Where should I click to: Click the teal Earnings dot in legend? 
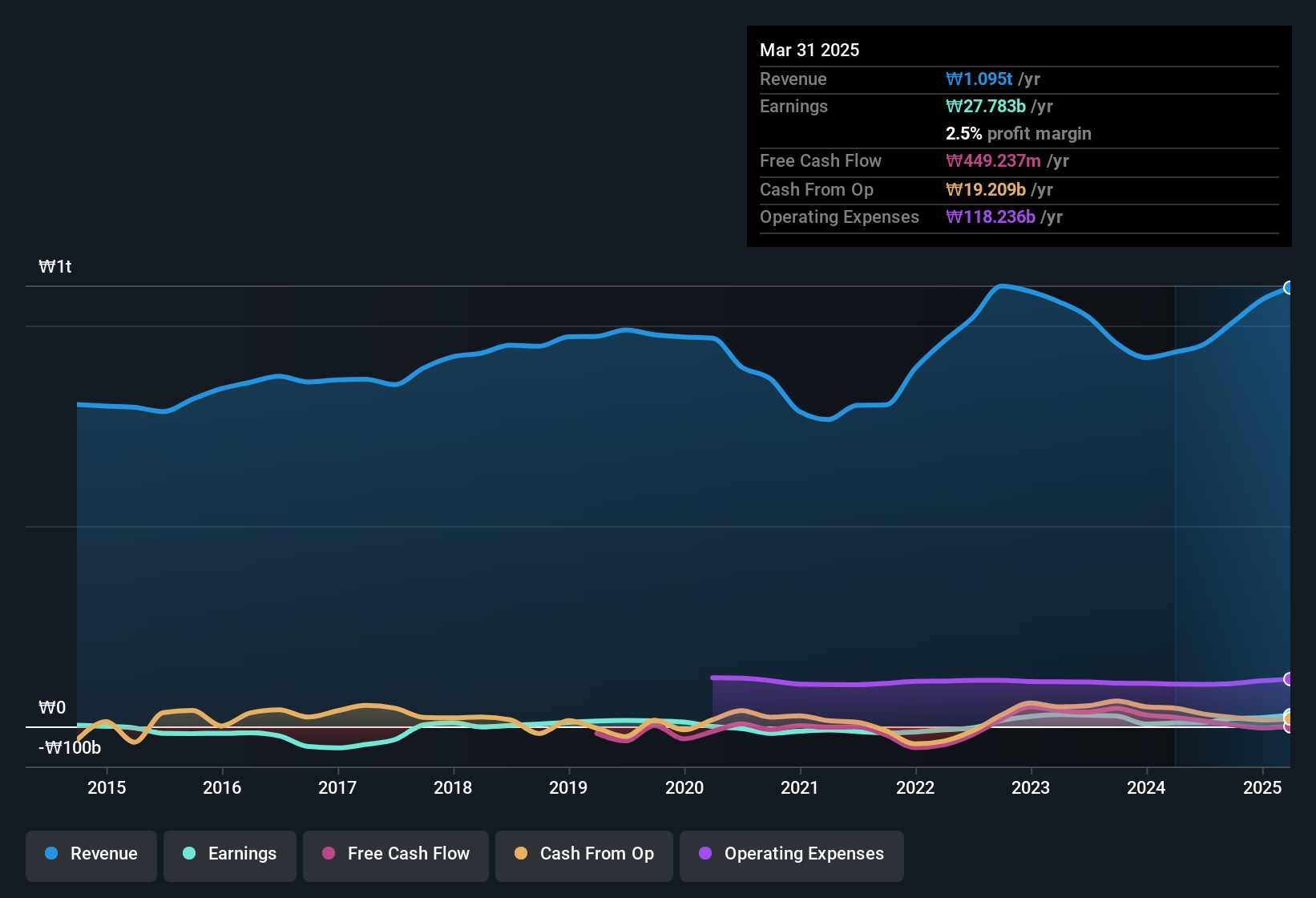point(189,854)
